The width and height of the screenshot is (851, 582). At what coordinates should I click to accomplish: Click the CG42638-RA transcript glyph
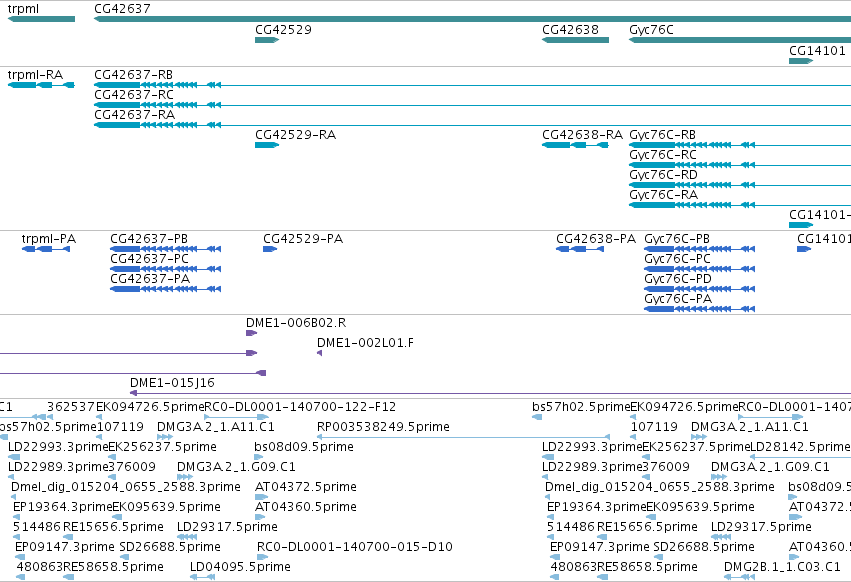click(x=575, y=145)
